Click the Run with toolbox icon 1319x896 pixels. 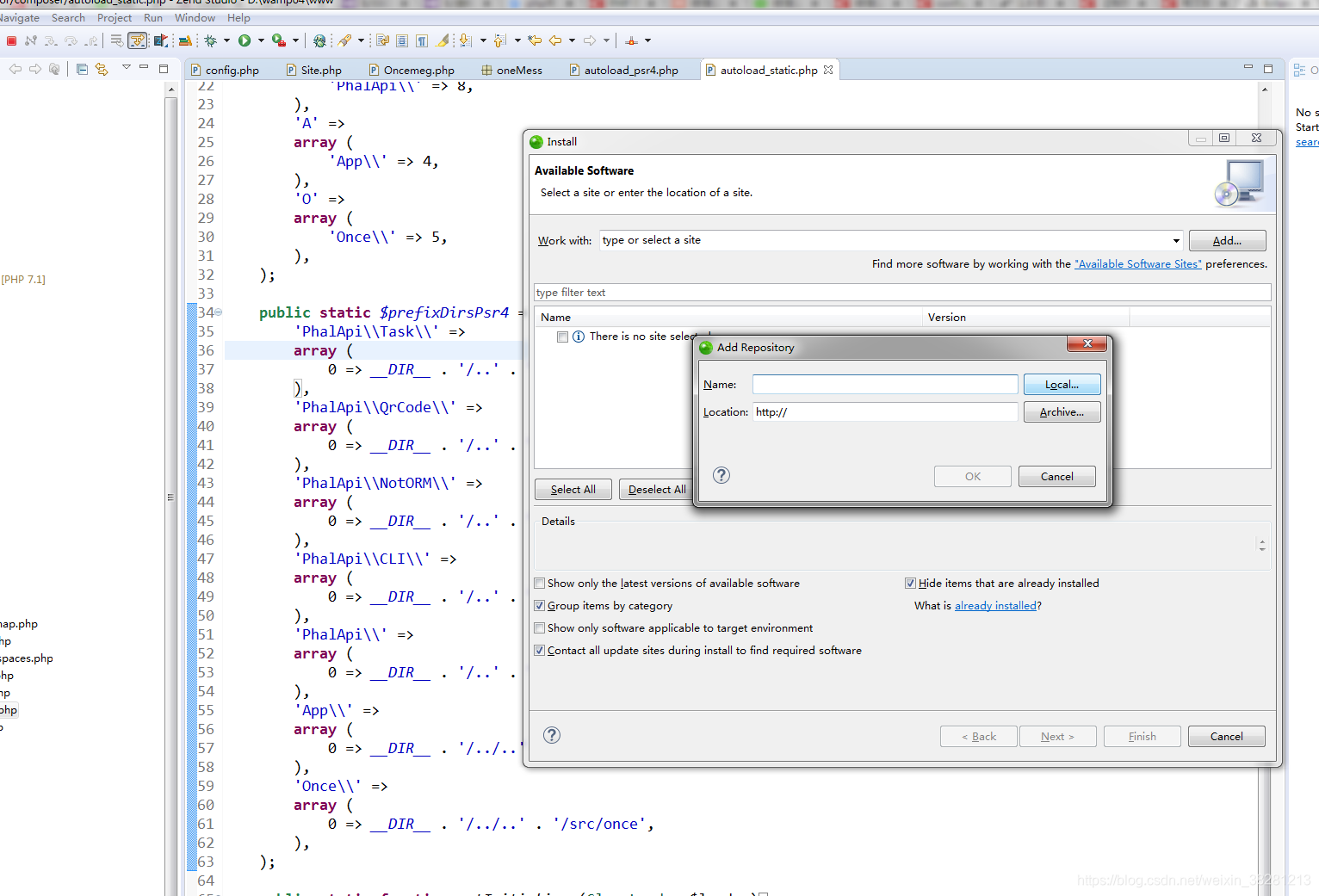click(278, 40)
